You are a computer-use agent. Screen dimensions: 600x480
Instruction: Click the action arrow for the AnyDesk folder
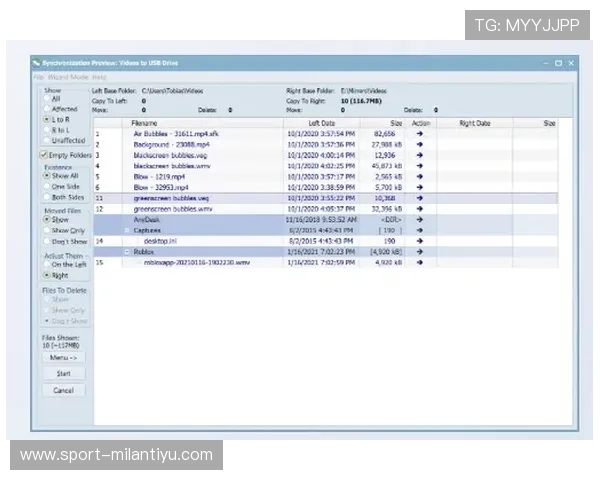pyautogui.click(x=420, y=219)
